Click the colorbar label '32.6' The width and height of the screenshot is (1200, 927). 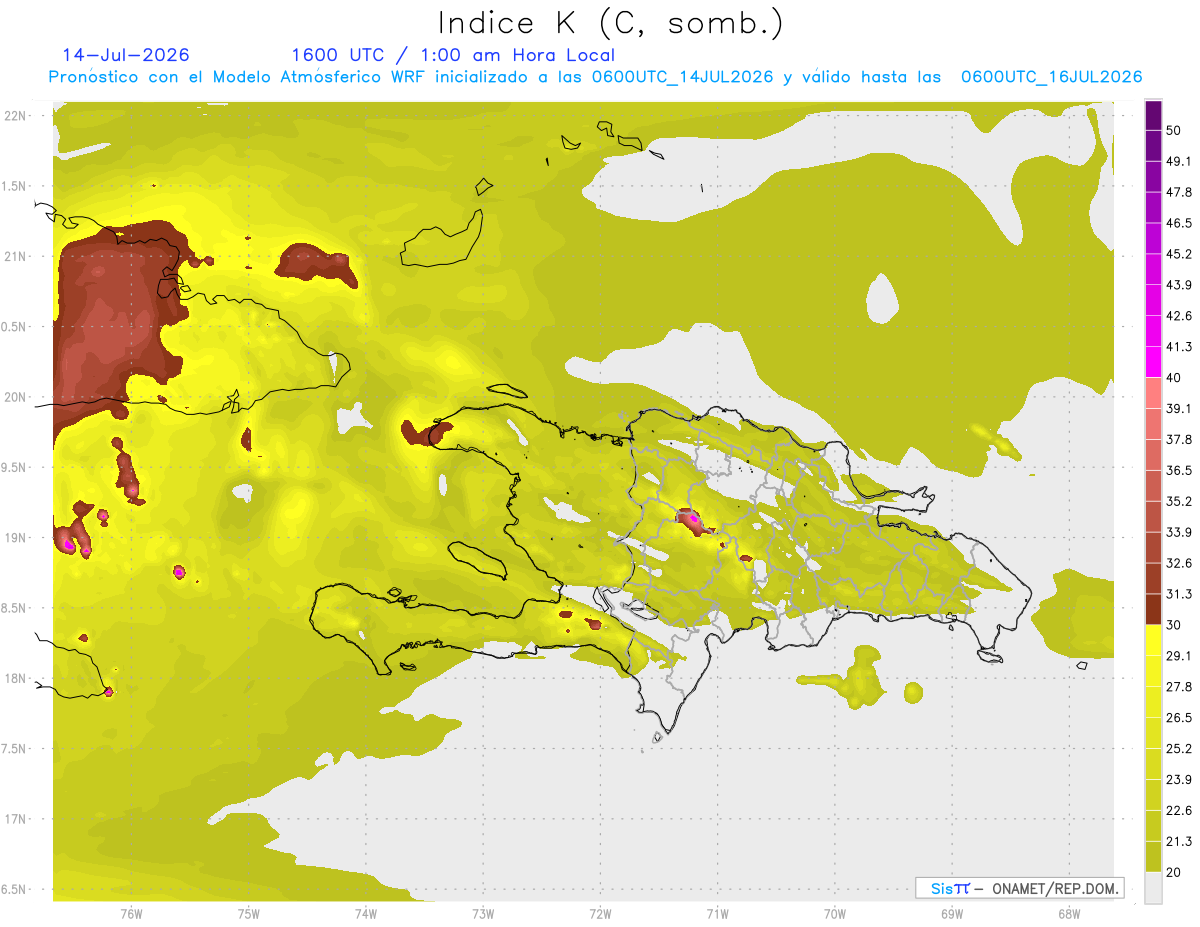pyautogui.click(x=1179, y=563)
